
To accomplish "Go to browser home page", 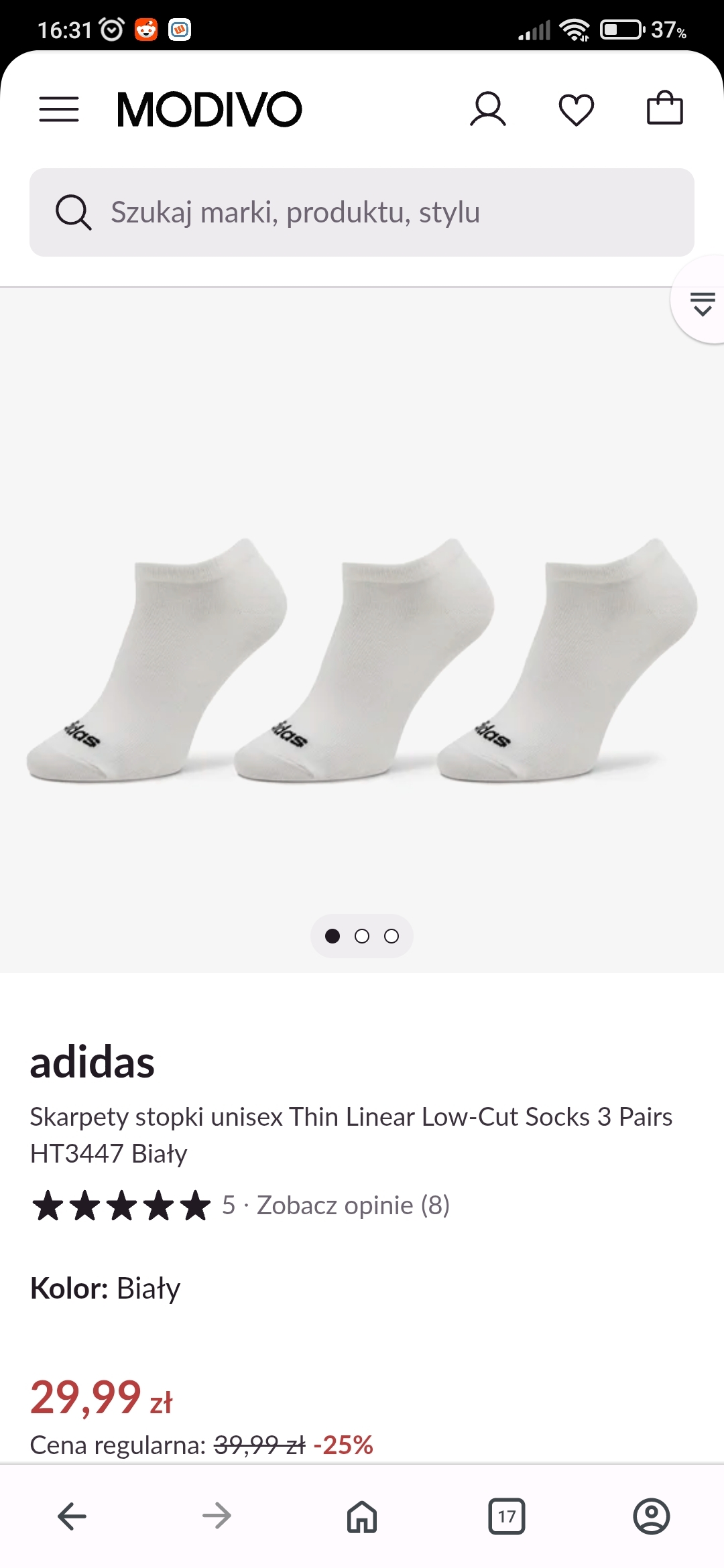I will tap(362, 1516).
